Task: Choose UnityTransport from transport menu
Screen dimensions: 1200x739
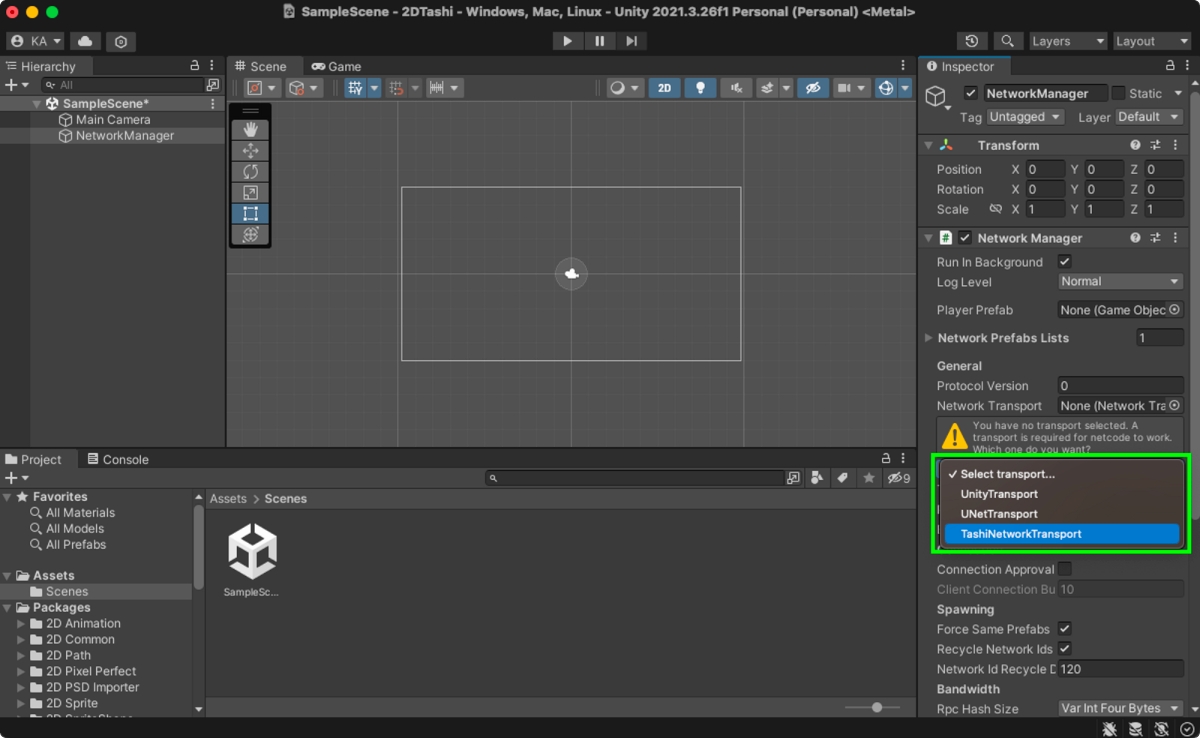Action: pos(1062,494)
